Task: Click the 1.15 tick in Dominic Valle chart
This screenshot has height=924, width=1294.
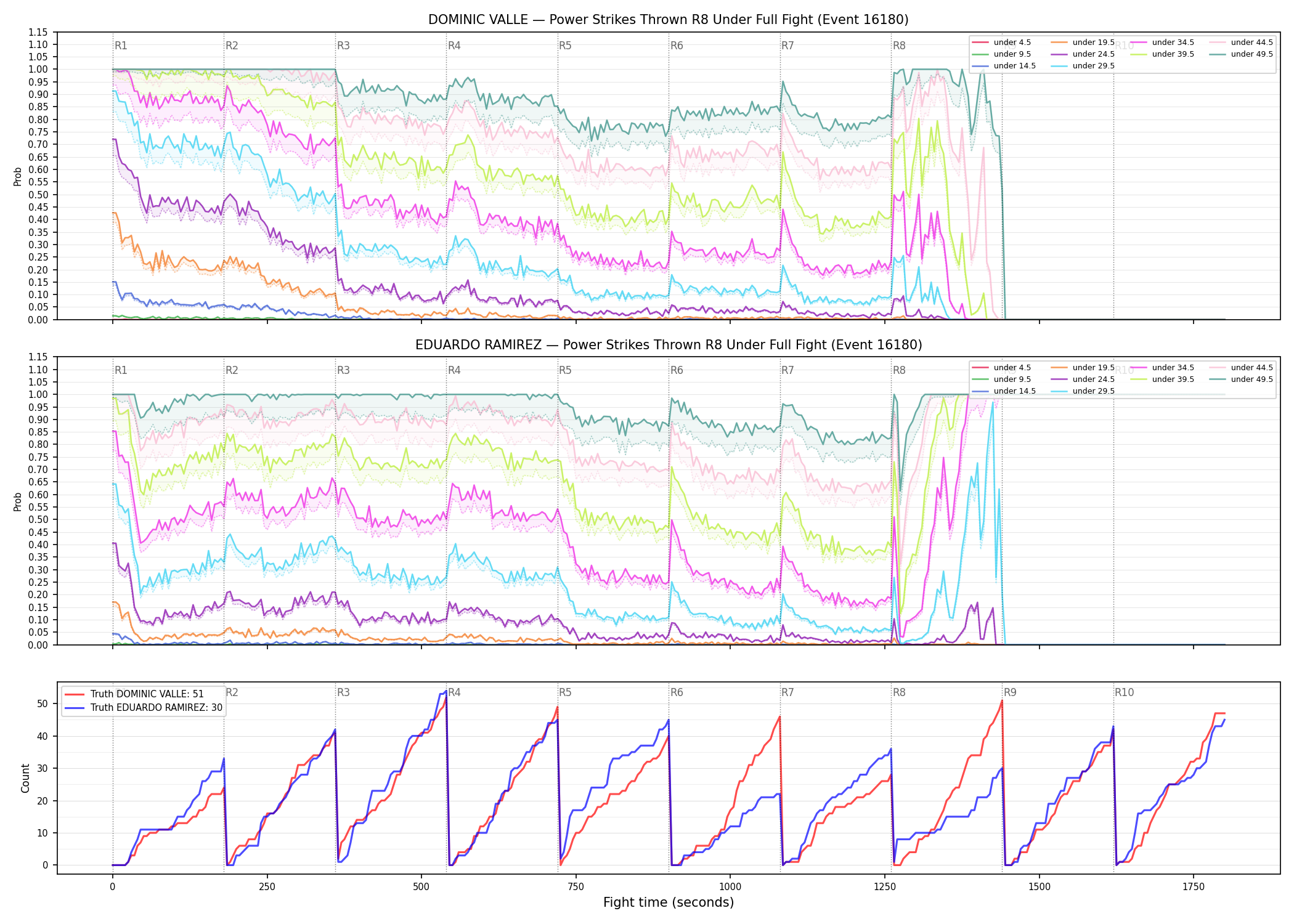Action: [x=38, y=32]
